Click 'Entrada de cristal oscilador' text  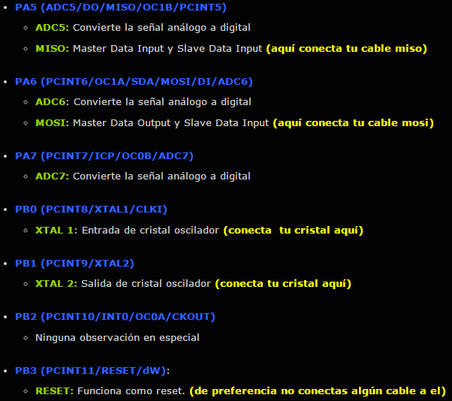pos(150,230)
